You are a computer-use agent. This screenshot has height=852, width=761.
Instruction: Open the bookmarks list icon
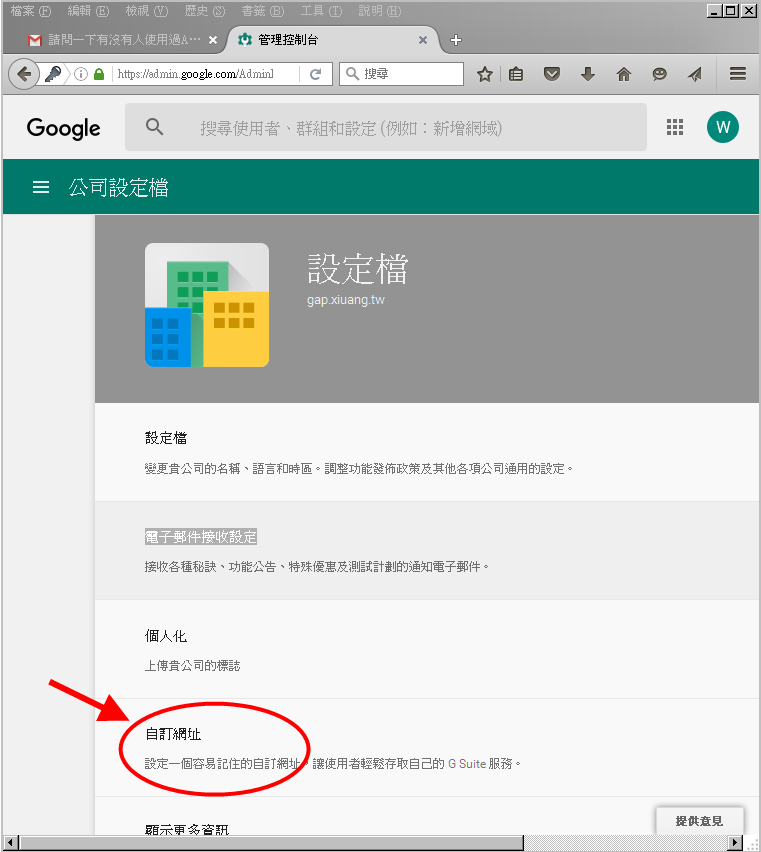tap(516, 74)
